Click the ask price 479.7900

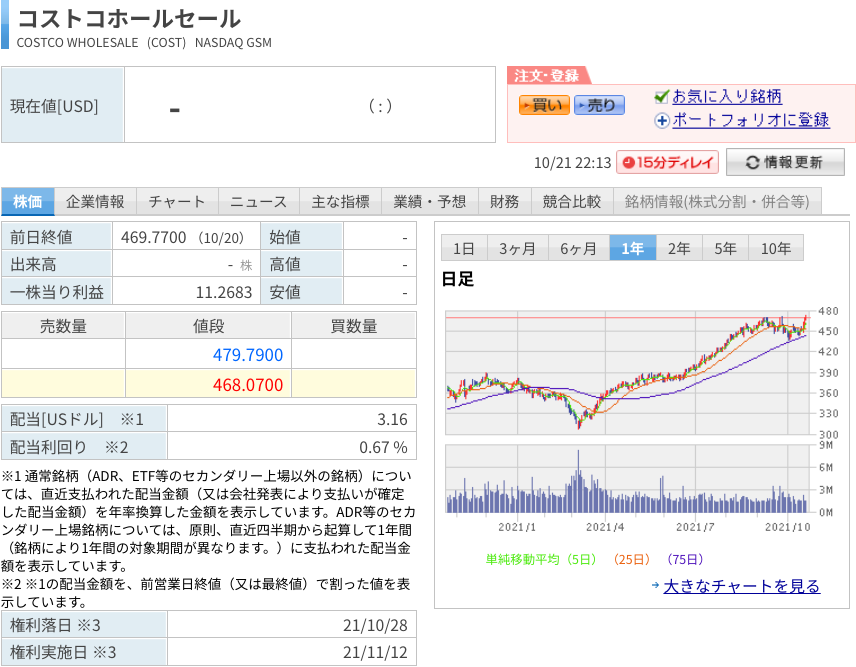click(248, 355)
